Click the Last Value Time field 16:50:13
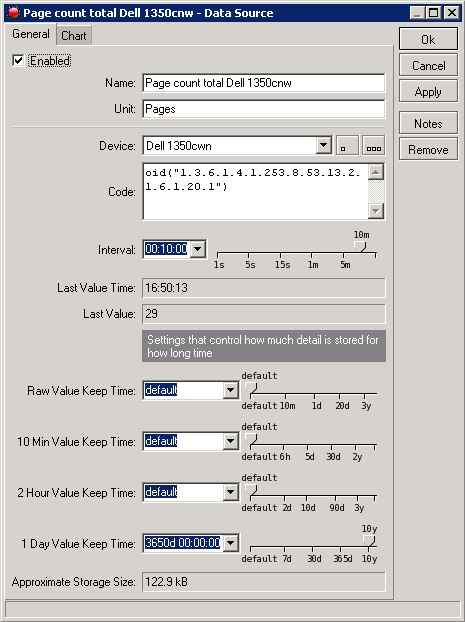This screenshot has height=622, width=465. tap(264, 288)
